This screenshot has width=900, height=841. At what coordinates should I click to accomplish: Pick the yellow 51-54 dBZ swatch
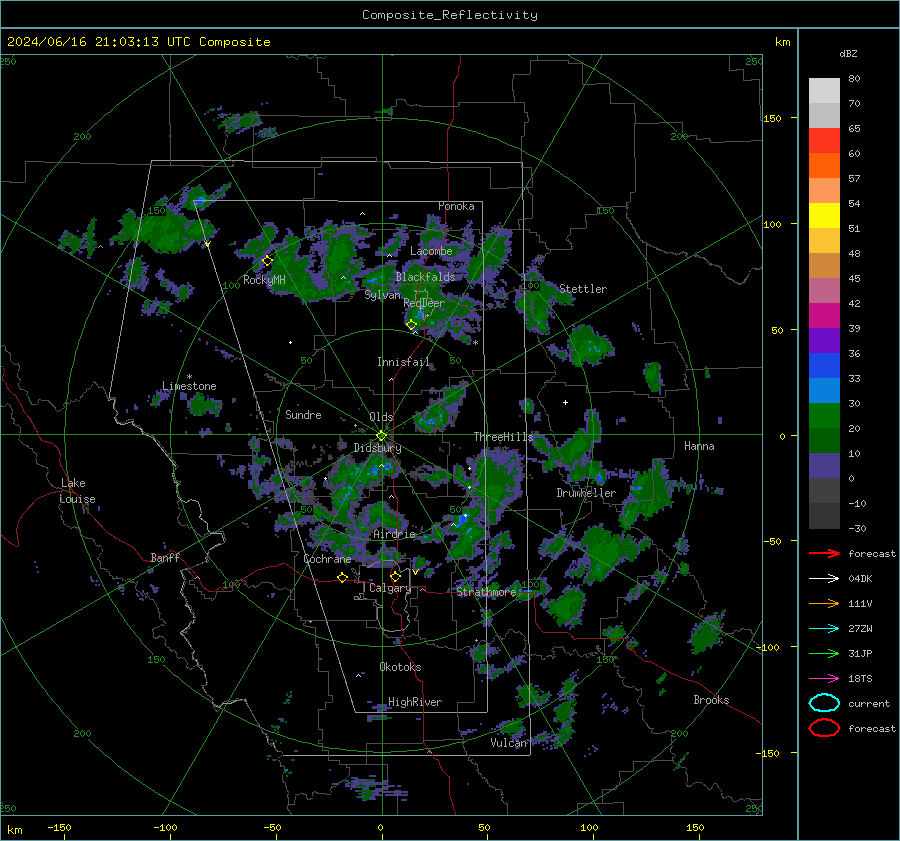click(x=824, y=215)
